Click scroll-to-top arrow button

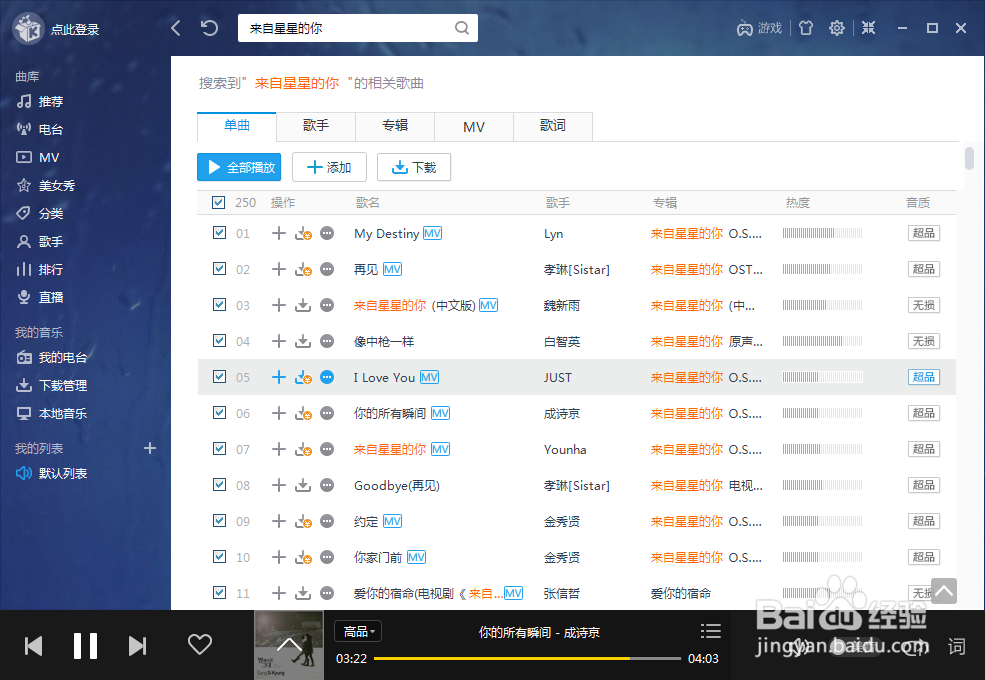tap(944, 591)
